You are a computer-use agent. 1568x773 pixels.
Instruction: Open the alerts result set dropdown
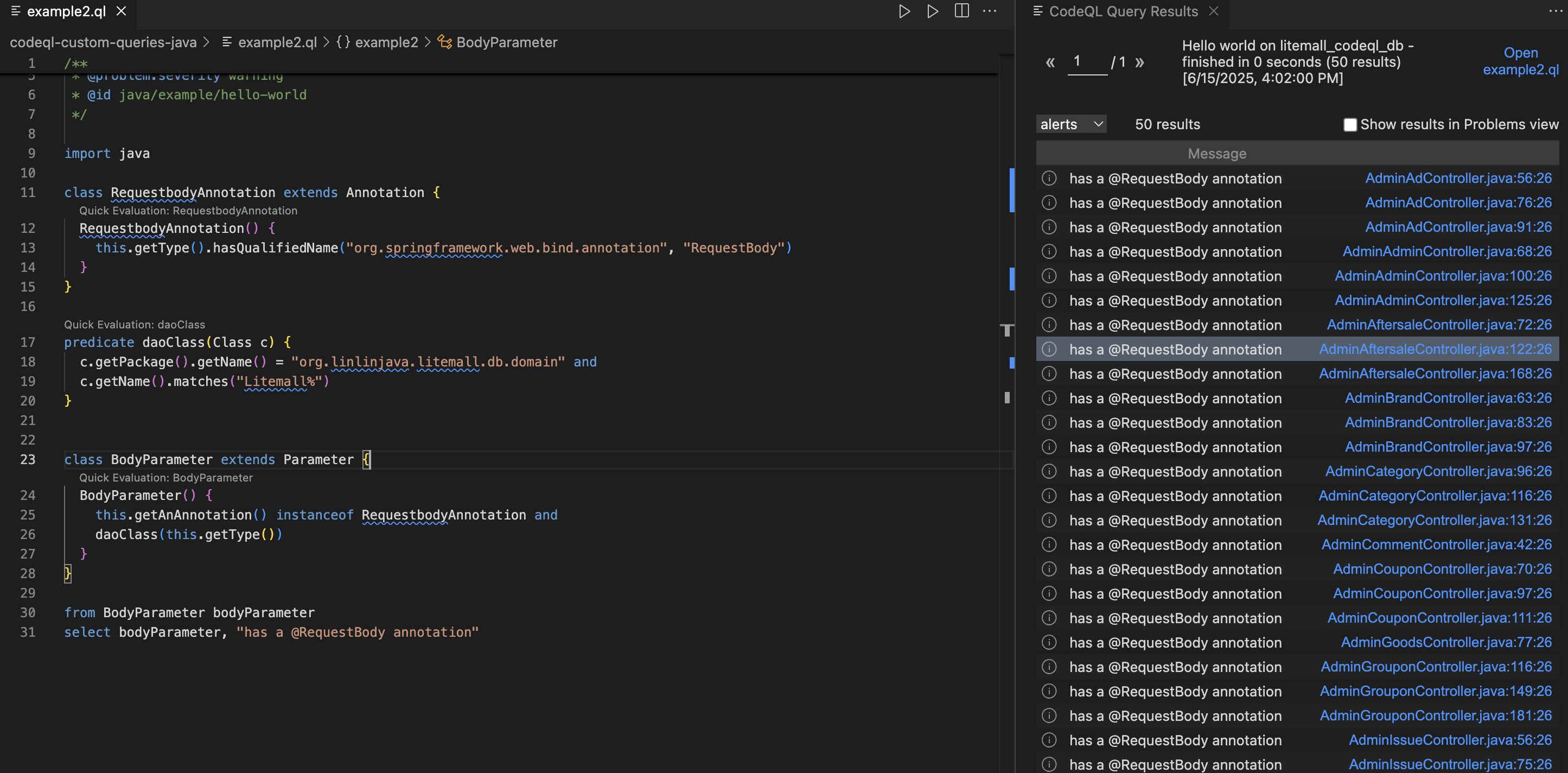pyautogui.click(x=1070, y=124)
